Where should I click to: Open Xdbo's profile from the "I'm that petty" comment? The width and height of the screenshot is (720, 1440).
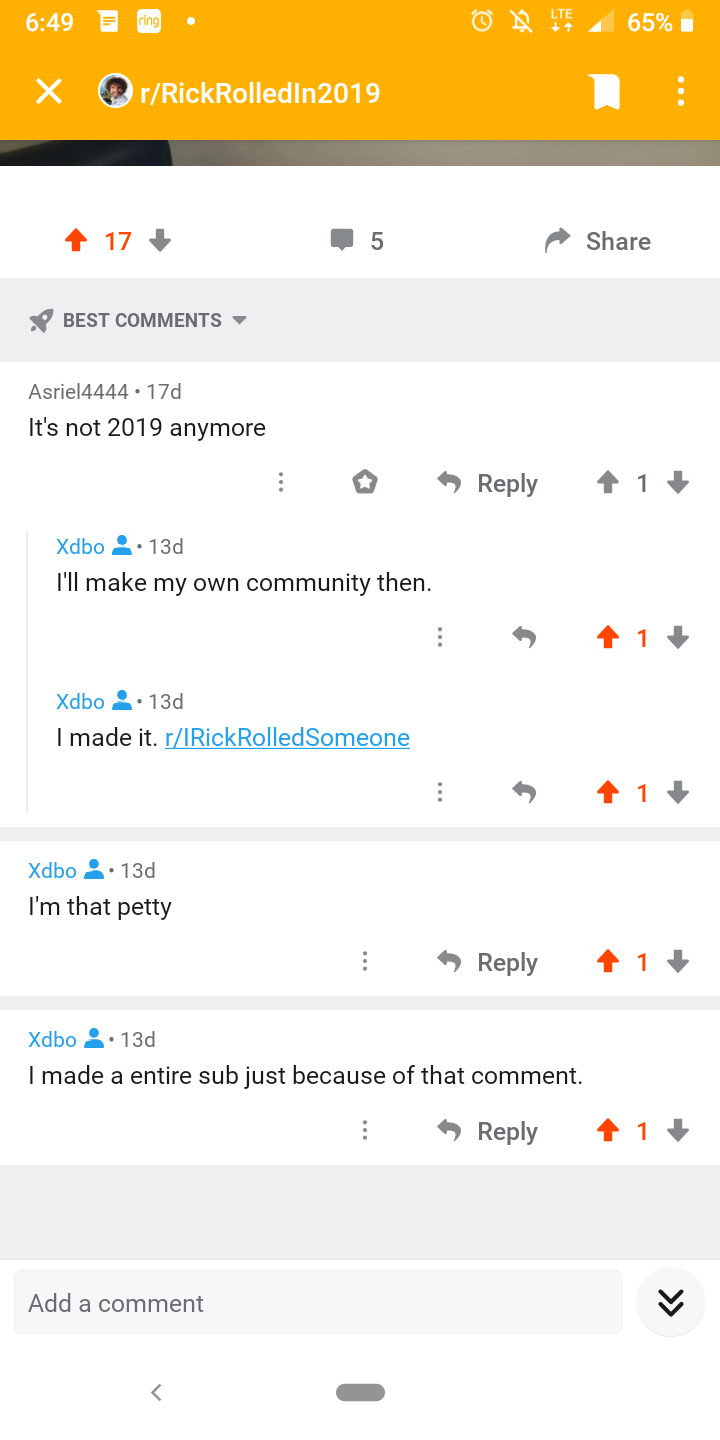tap(52, 871)
